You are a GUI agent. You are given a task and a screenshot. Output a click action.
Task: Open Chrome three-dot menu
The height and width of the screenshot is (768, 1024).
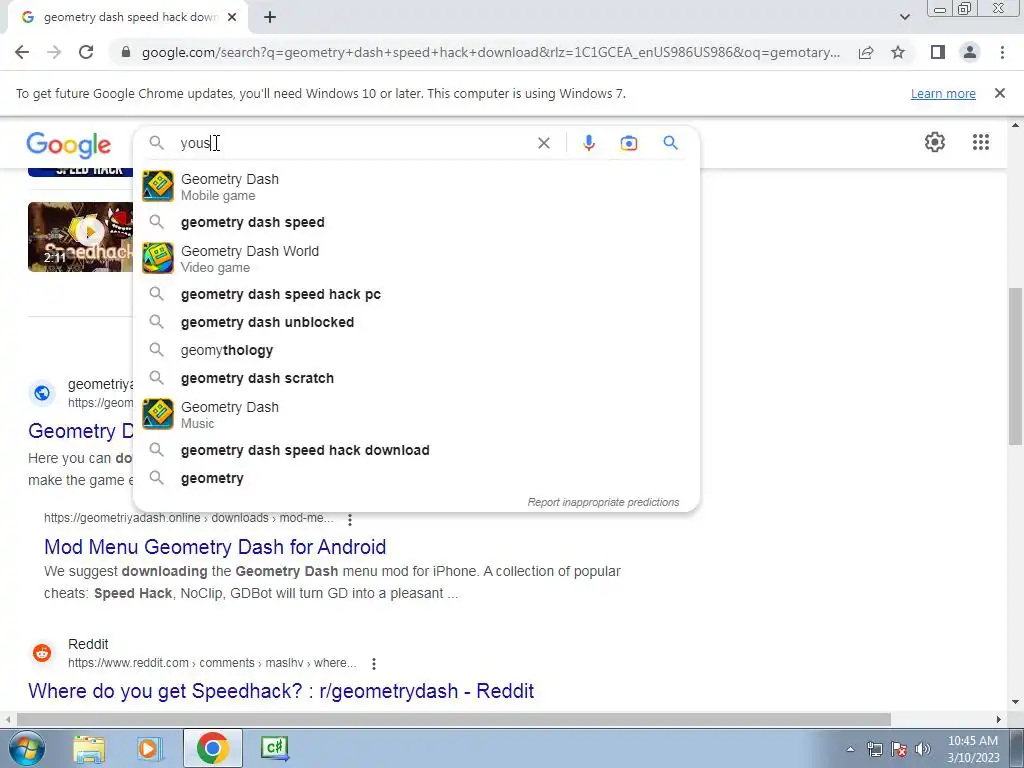click(x=1002, y=52)
